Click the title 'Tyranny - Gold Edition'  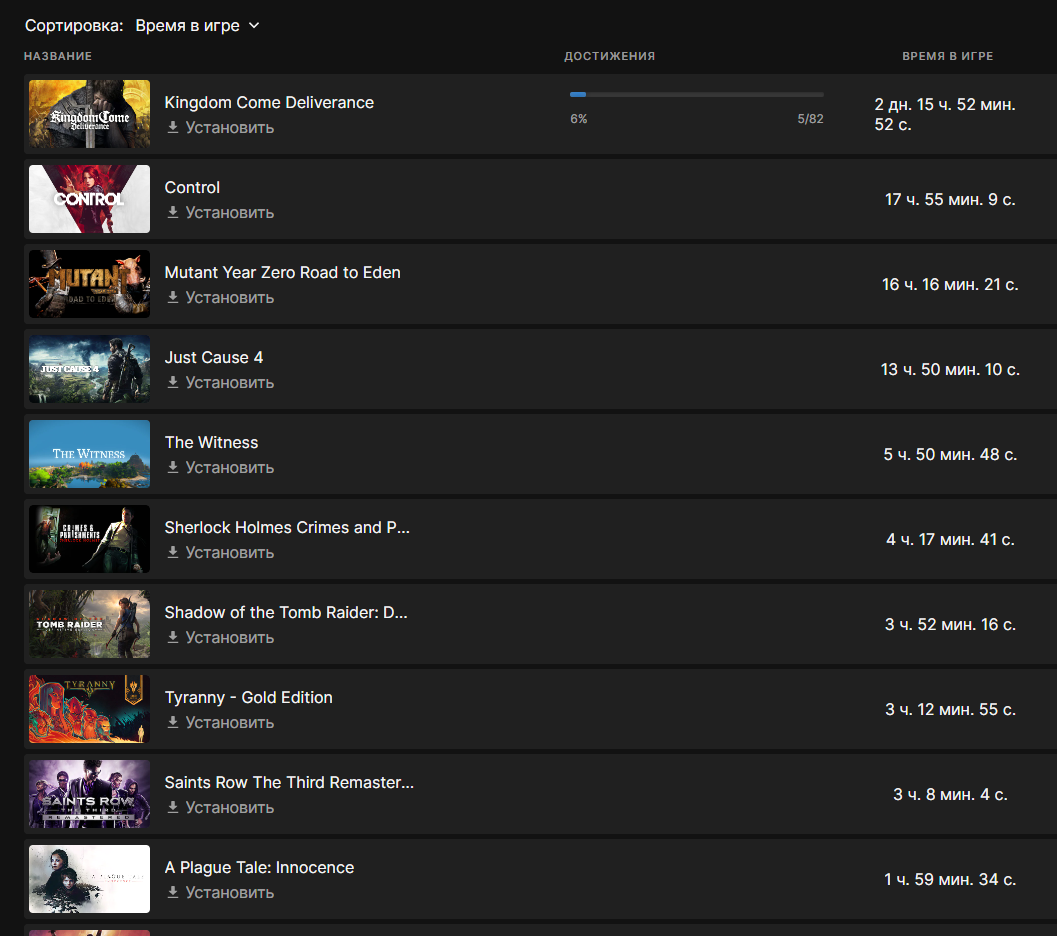[x=249, y=697]
